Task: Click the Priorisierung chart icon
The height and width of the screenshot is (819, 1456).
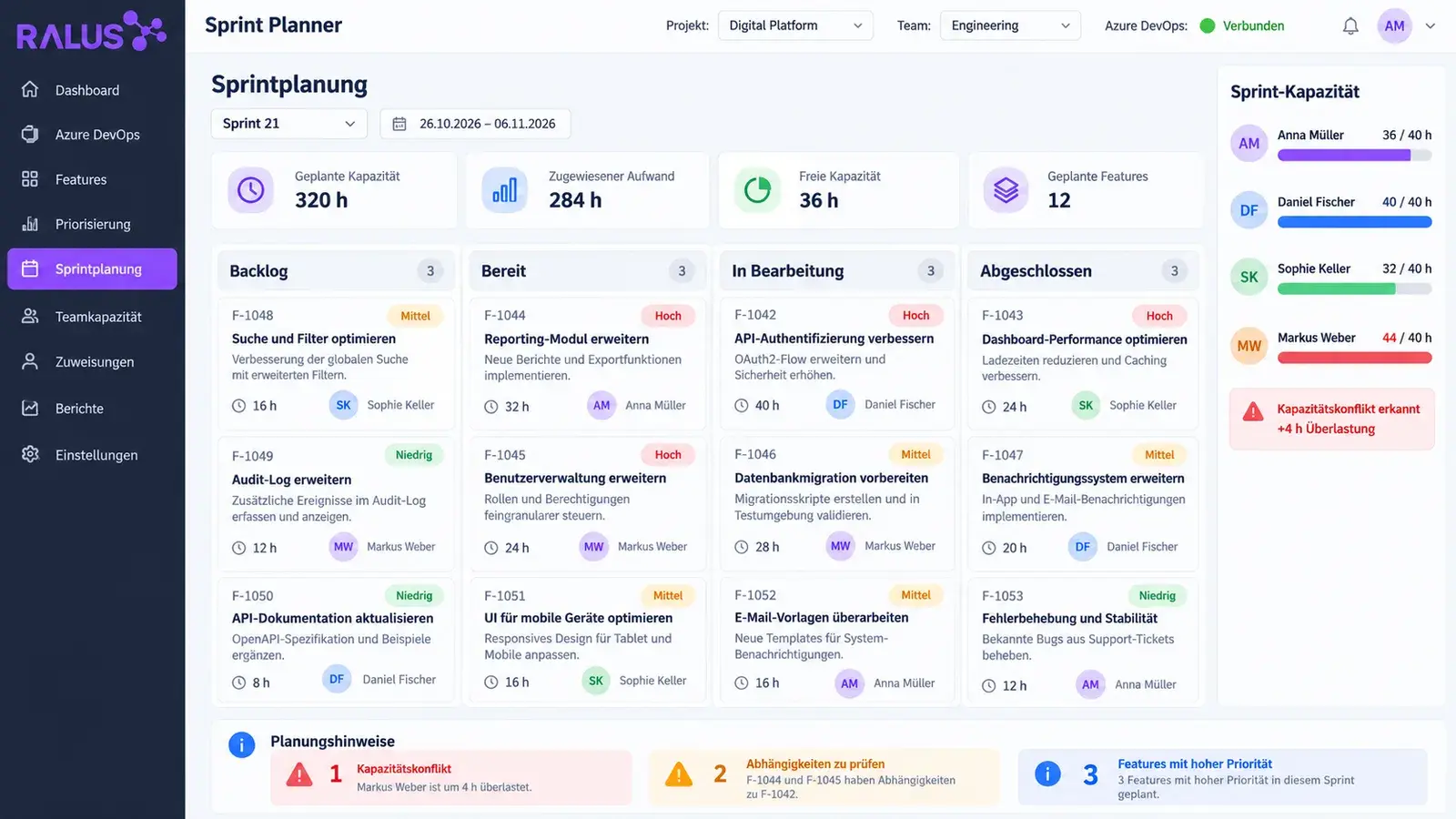Action: tap(30, 223)
